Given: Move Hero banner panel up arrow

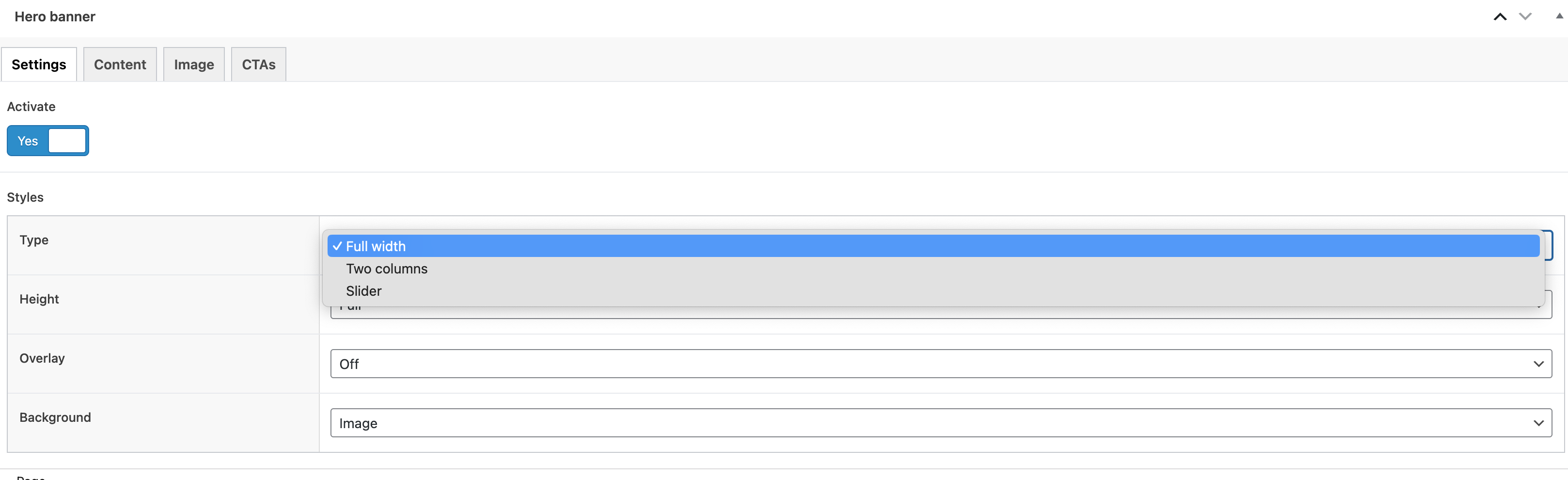Looking at the screenshot, I should pos(1500,16).
